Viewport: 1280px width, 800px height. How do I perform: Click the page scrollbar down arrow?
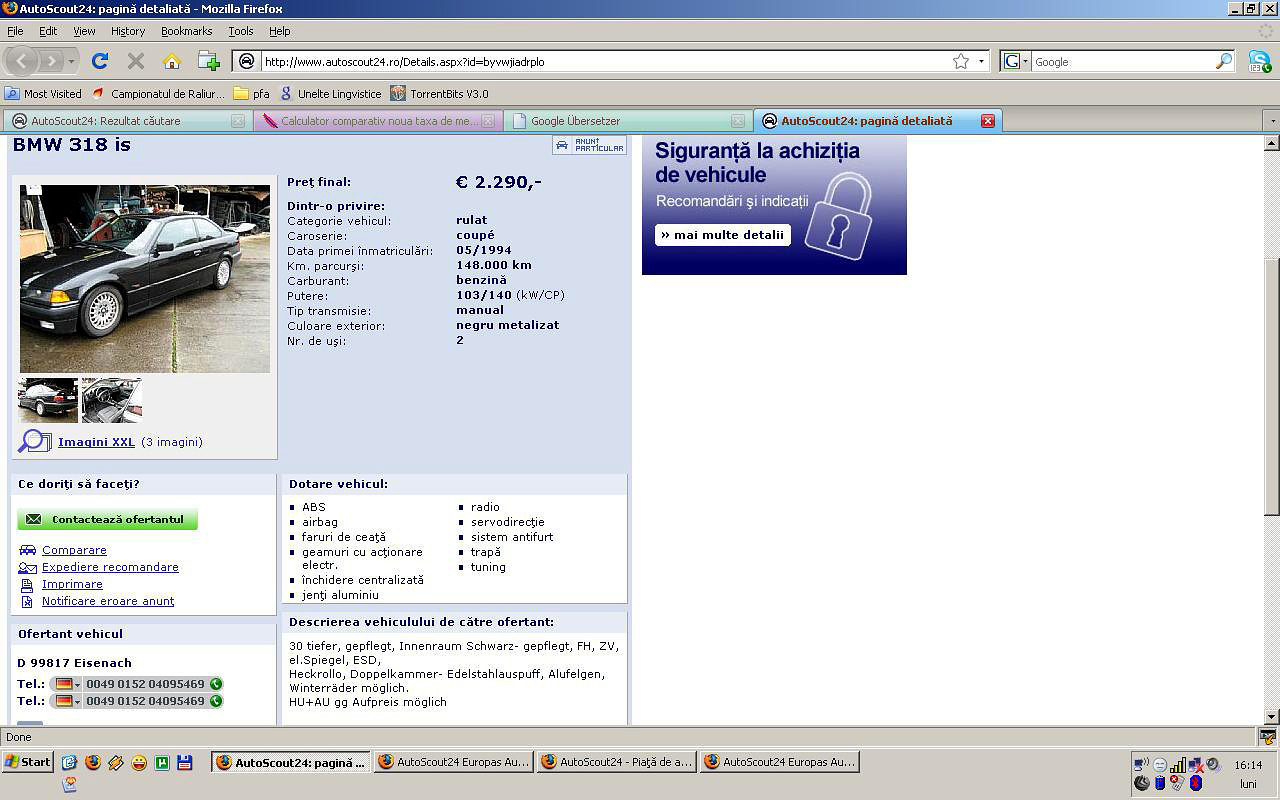click(x=1272, y=717)
